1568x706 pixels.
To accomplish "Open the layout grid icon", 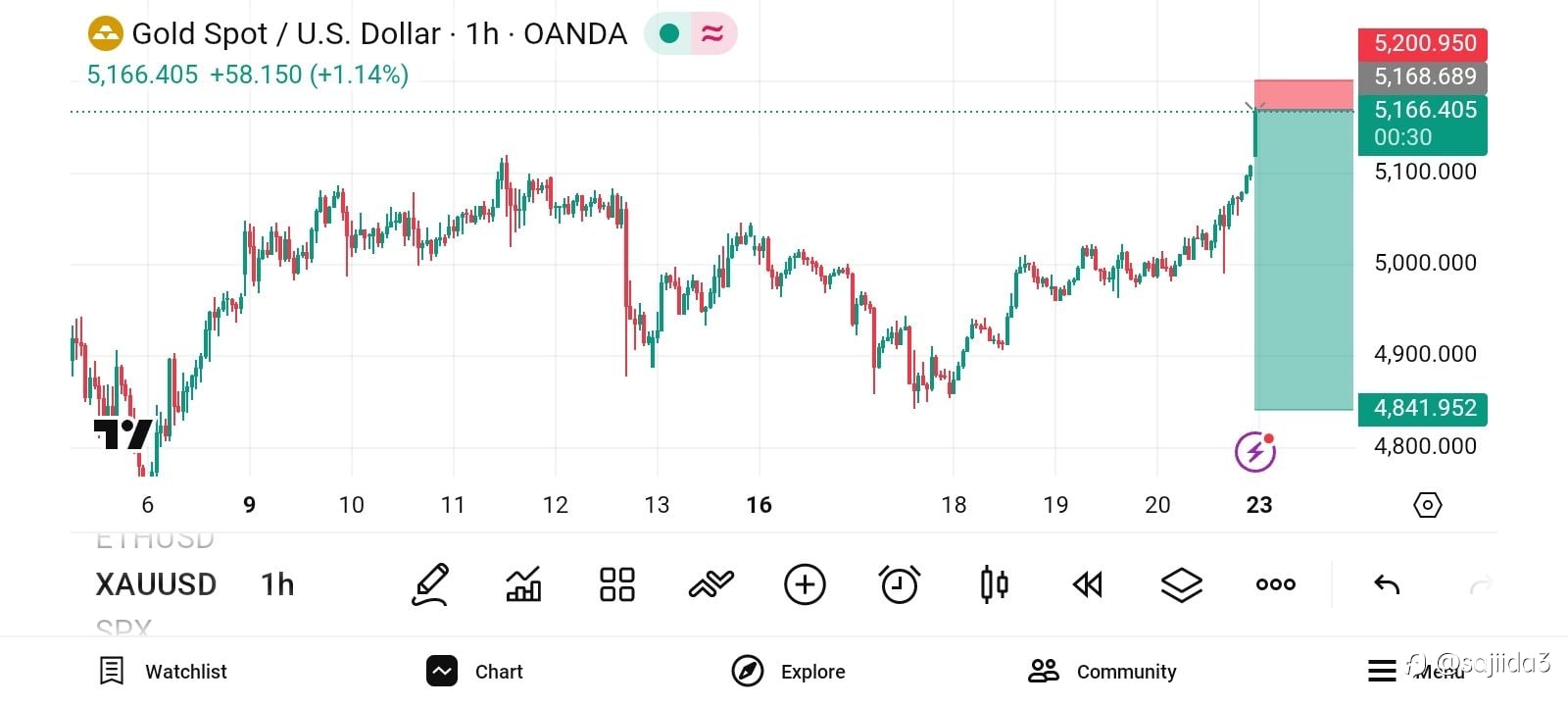I will 617,584.
